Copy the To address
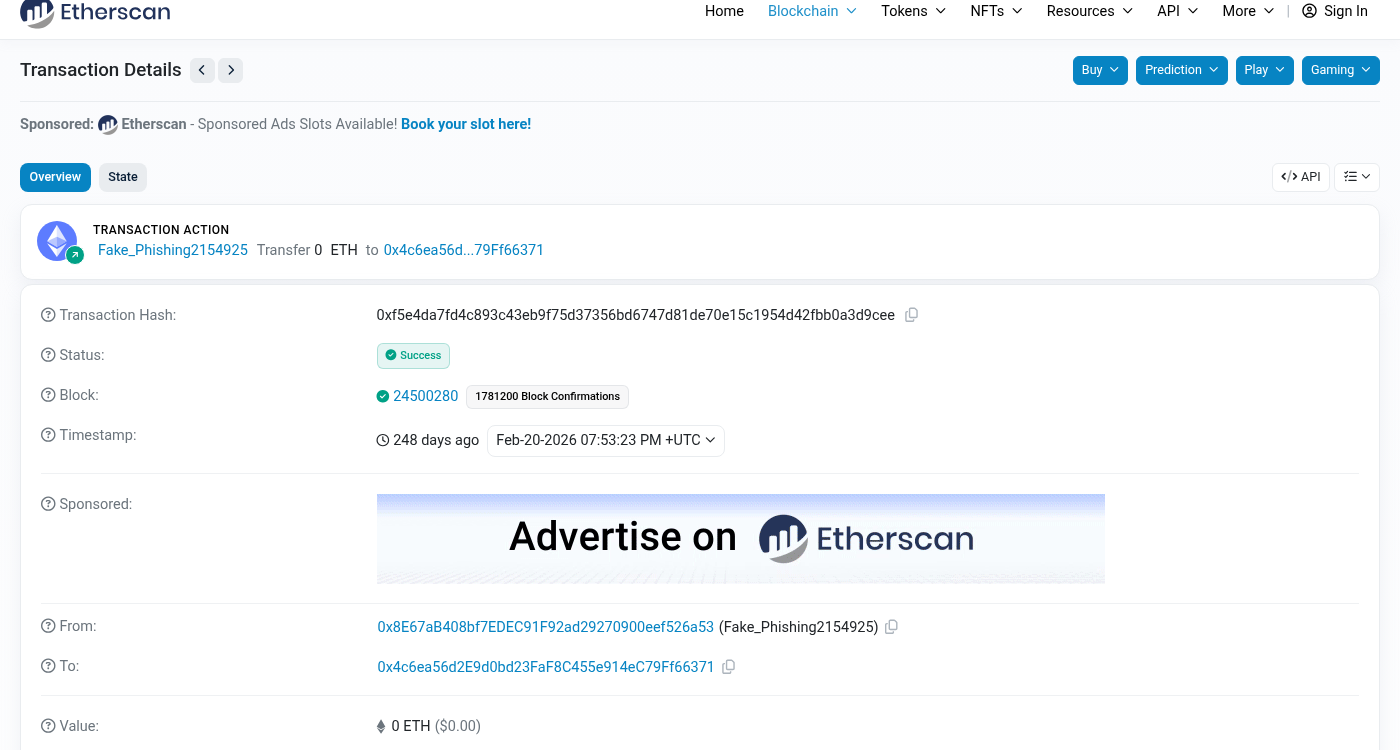Image resolution: width=1400 pixels, height=750 pixels. 728,667
